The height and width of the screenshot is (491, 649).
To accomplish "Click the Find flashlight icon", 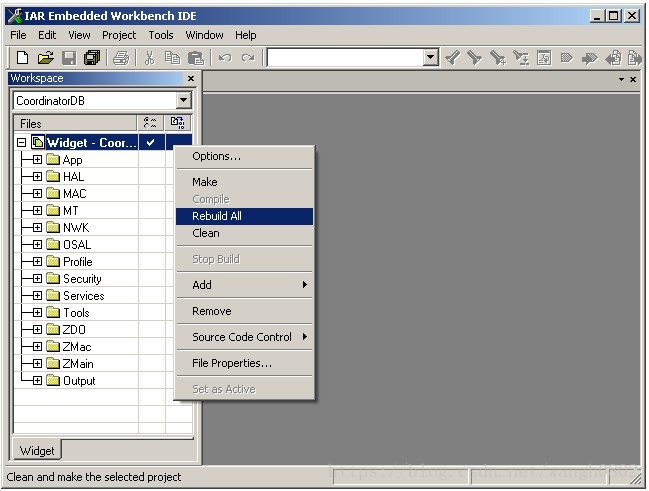I will coord(452,58).
